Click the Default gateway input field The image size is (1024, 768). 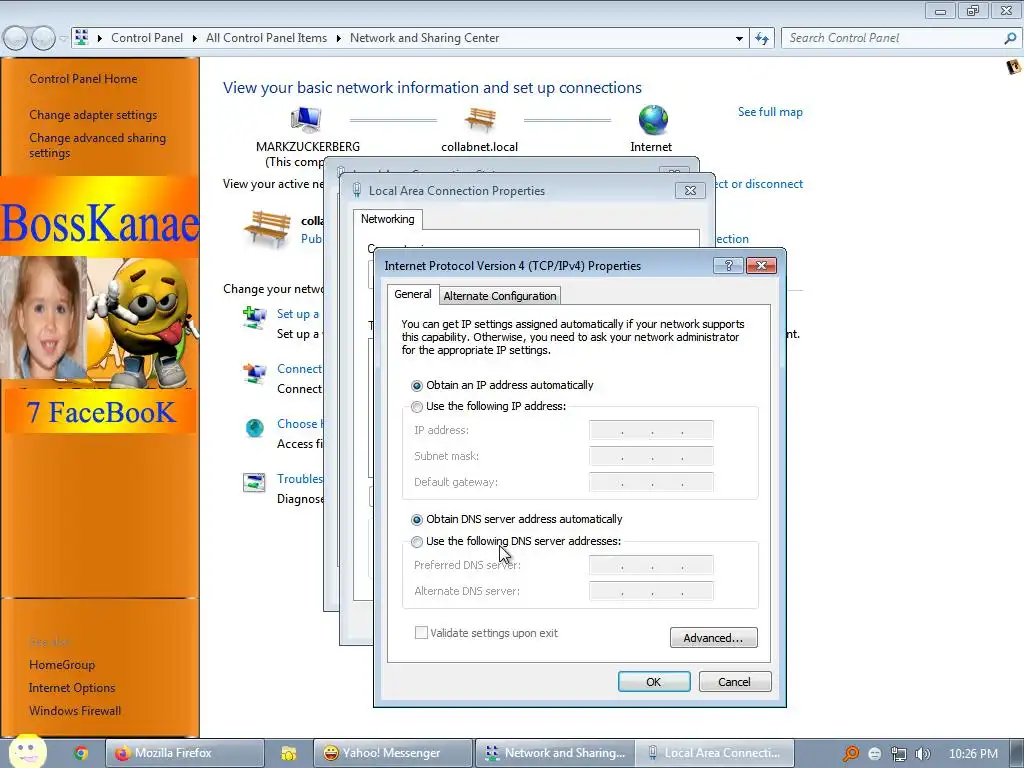651,482
